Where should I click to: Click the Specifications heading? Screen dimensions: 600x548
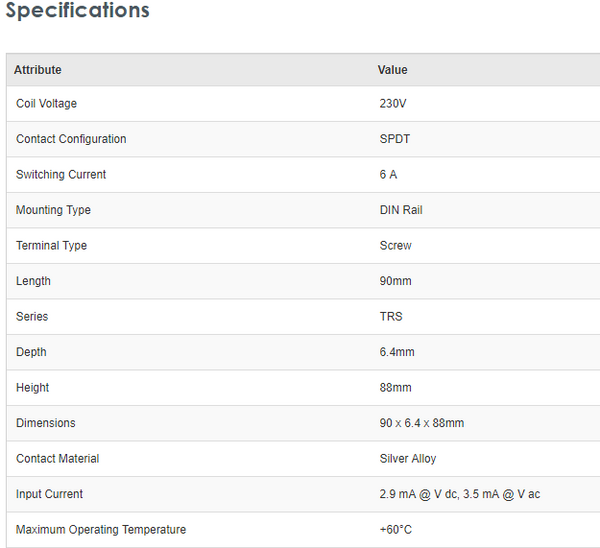point(78,12)
